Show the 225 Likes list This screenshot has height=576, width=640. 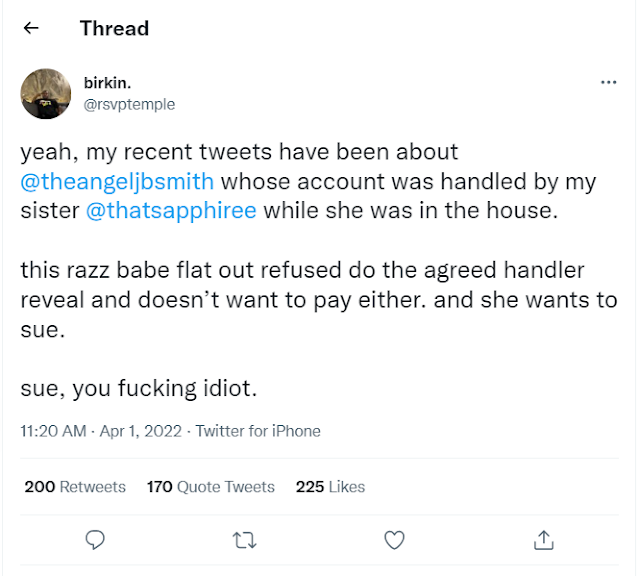click(x=330, y=487)
